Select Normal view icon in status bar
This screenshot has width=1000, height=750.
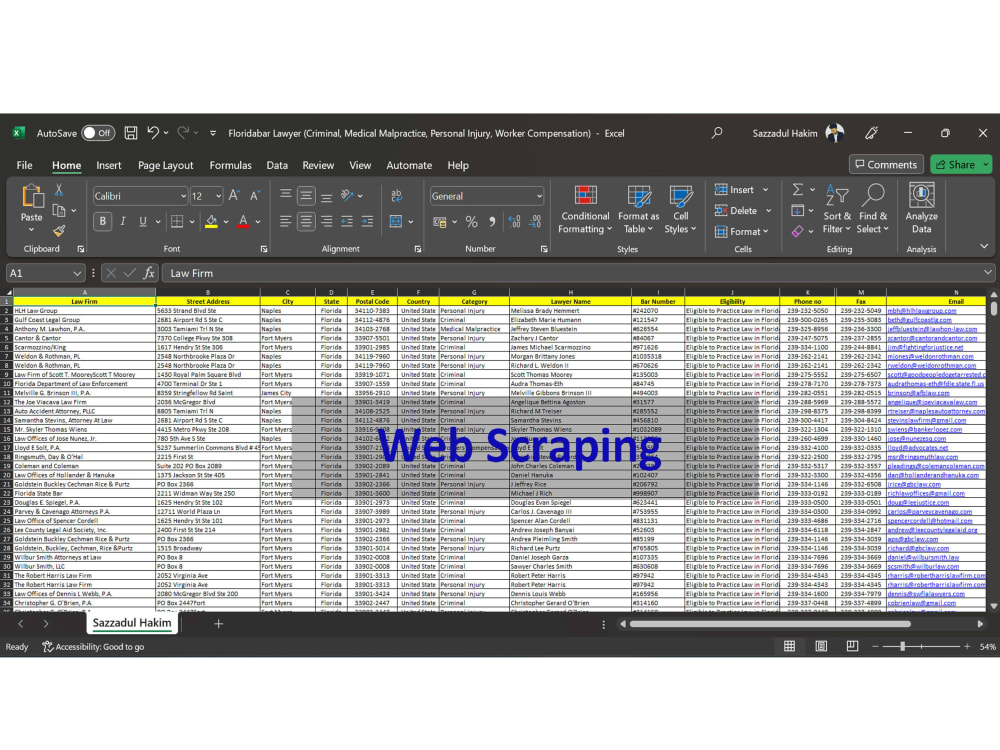[790, 646]
